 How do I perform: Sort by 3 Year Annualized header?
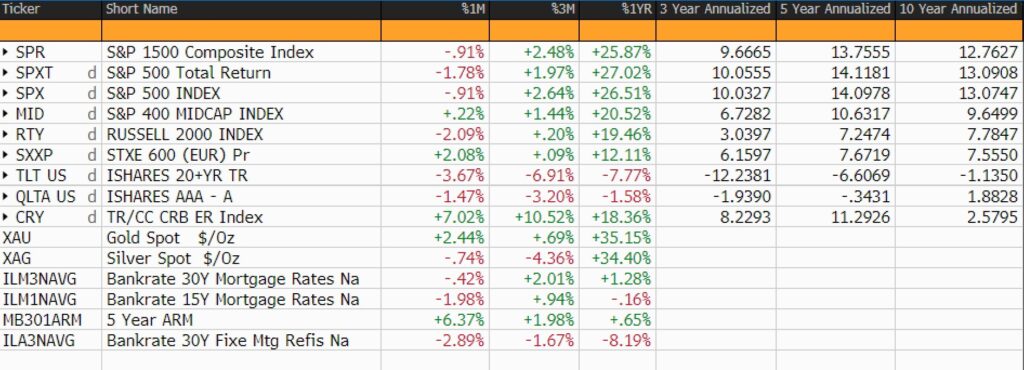716,9
